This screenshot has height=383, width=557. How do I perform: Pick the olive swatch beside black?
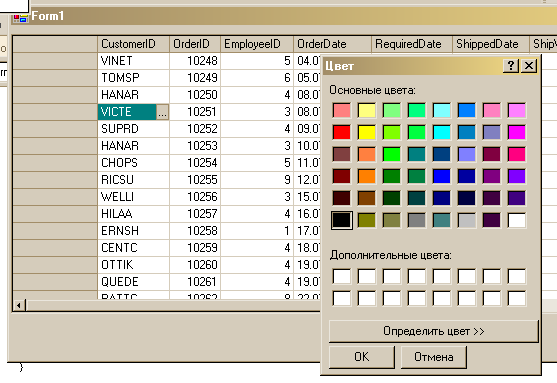[x=367, y=220]
